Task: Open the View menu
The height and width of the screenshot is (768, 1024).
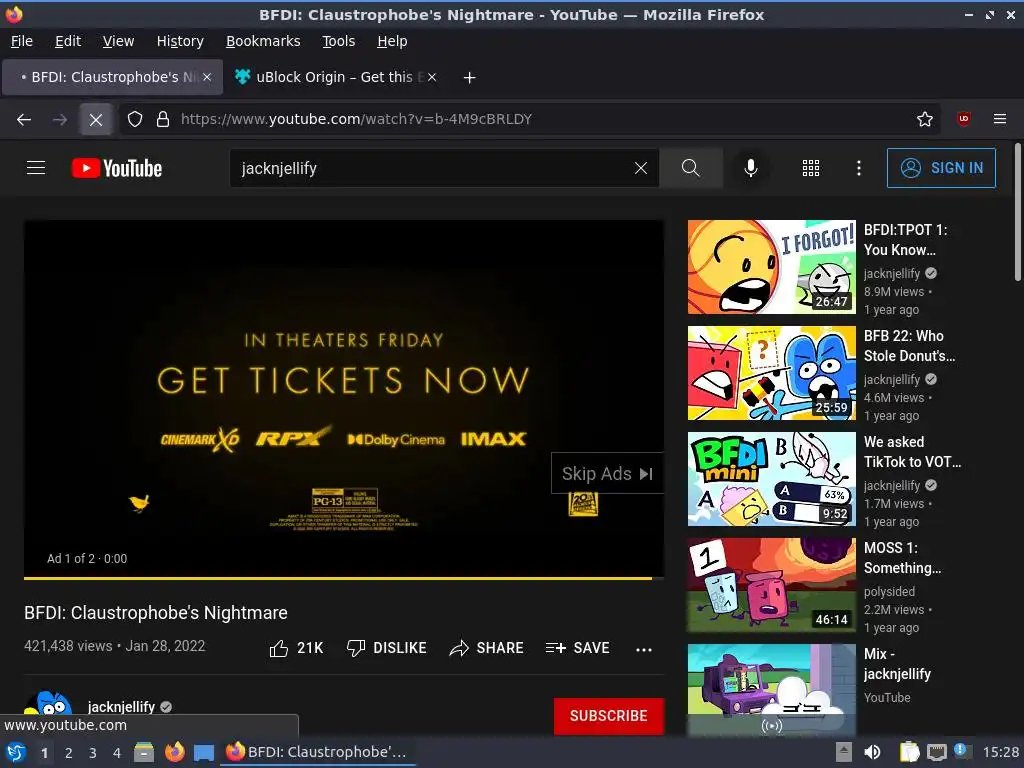Action: point(118,41)
